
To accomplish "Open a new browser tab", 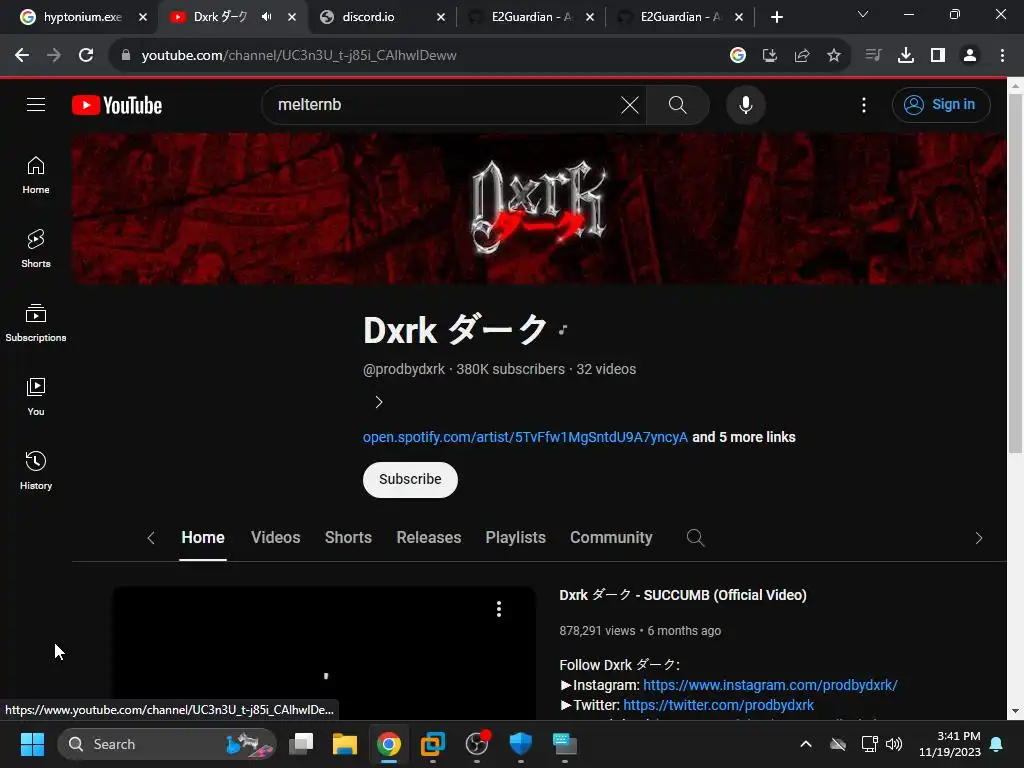I will click(776, 17).
